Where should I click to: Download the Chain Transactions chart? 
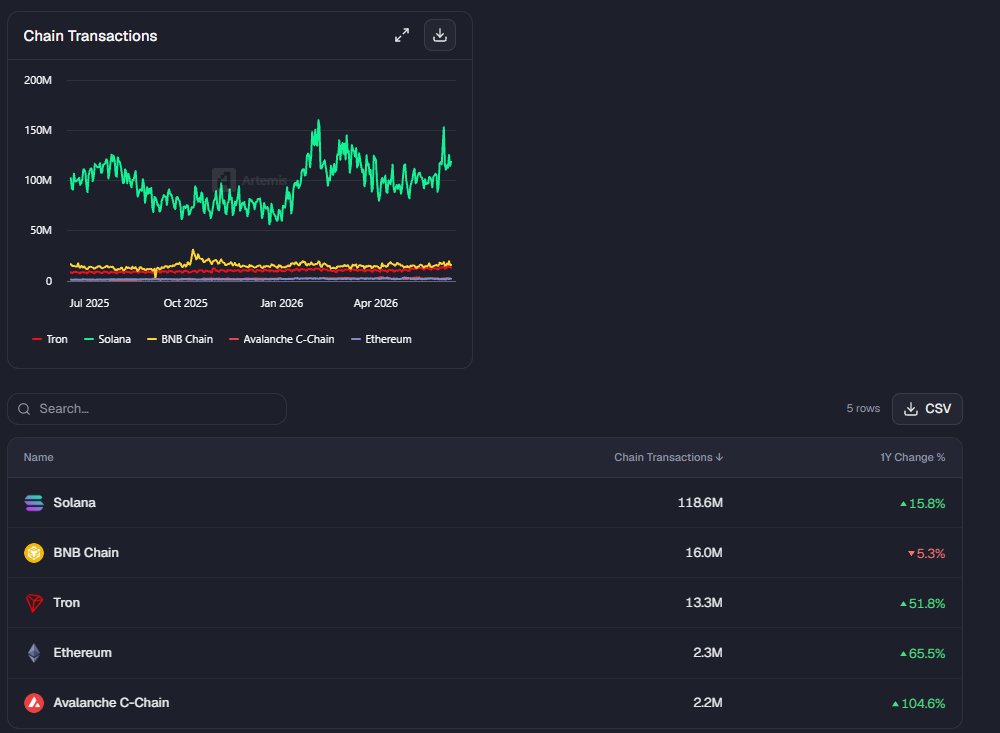pos(440,35)
